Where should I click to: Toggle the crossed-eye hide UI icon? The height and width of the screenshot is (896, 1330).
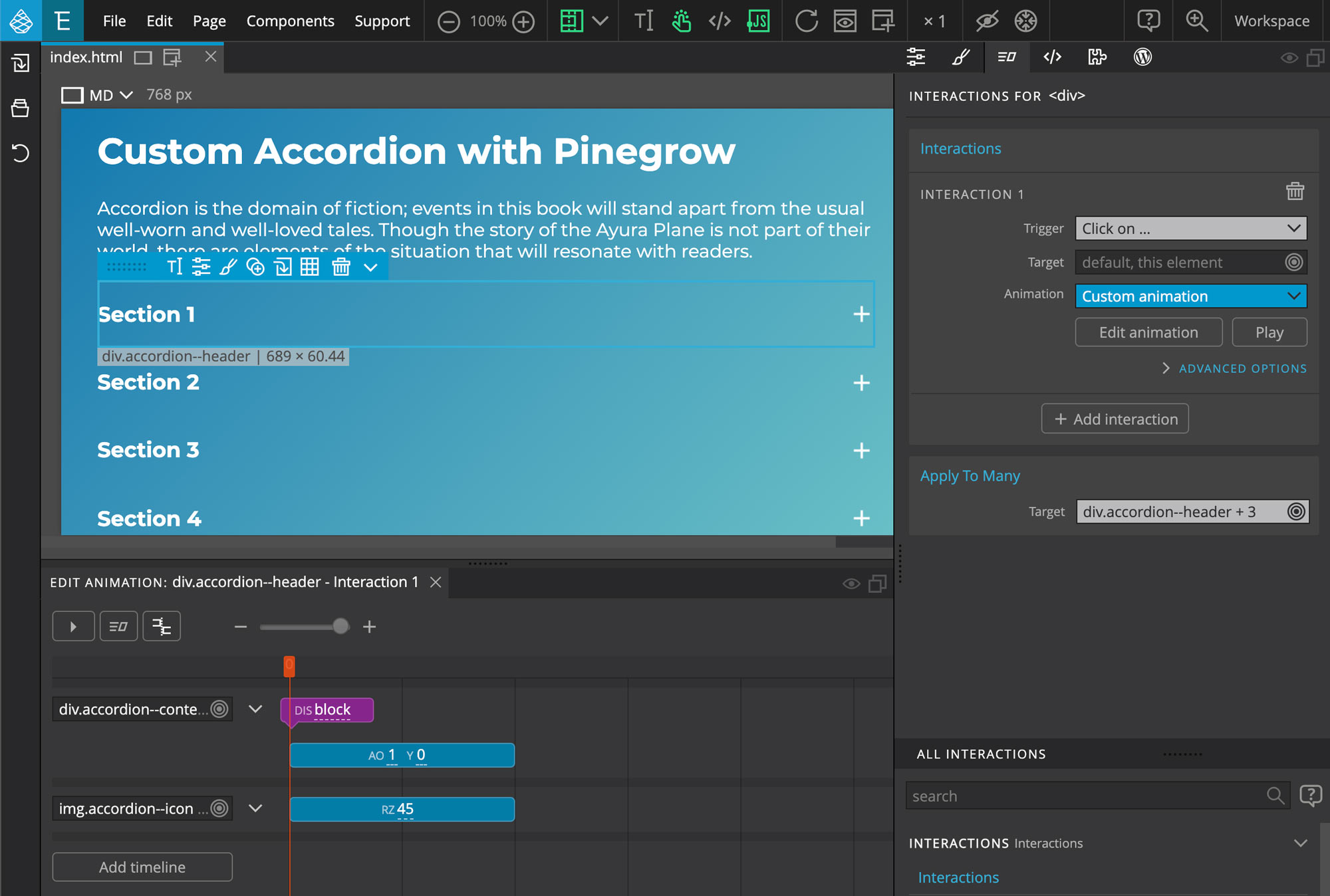tap(987, 21)
